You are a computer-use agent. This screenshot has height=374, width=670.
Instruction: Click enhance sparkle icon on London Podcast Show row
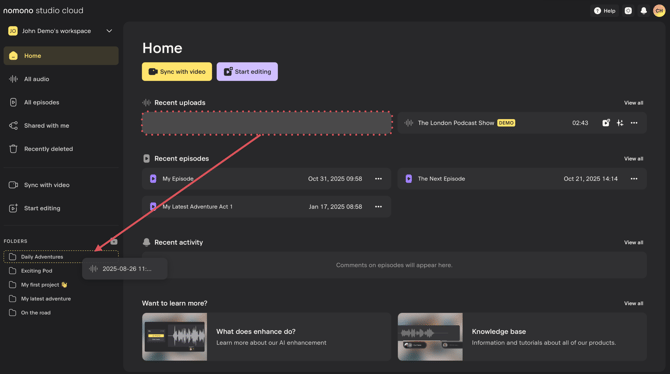click(620, 123)
